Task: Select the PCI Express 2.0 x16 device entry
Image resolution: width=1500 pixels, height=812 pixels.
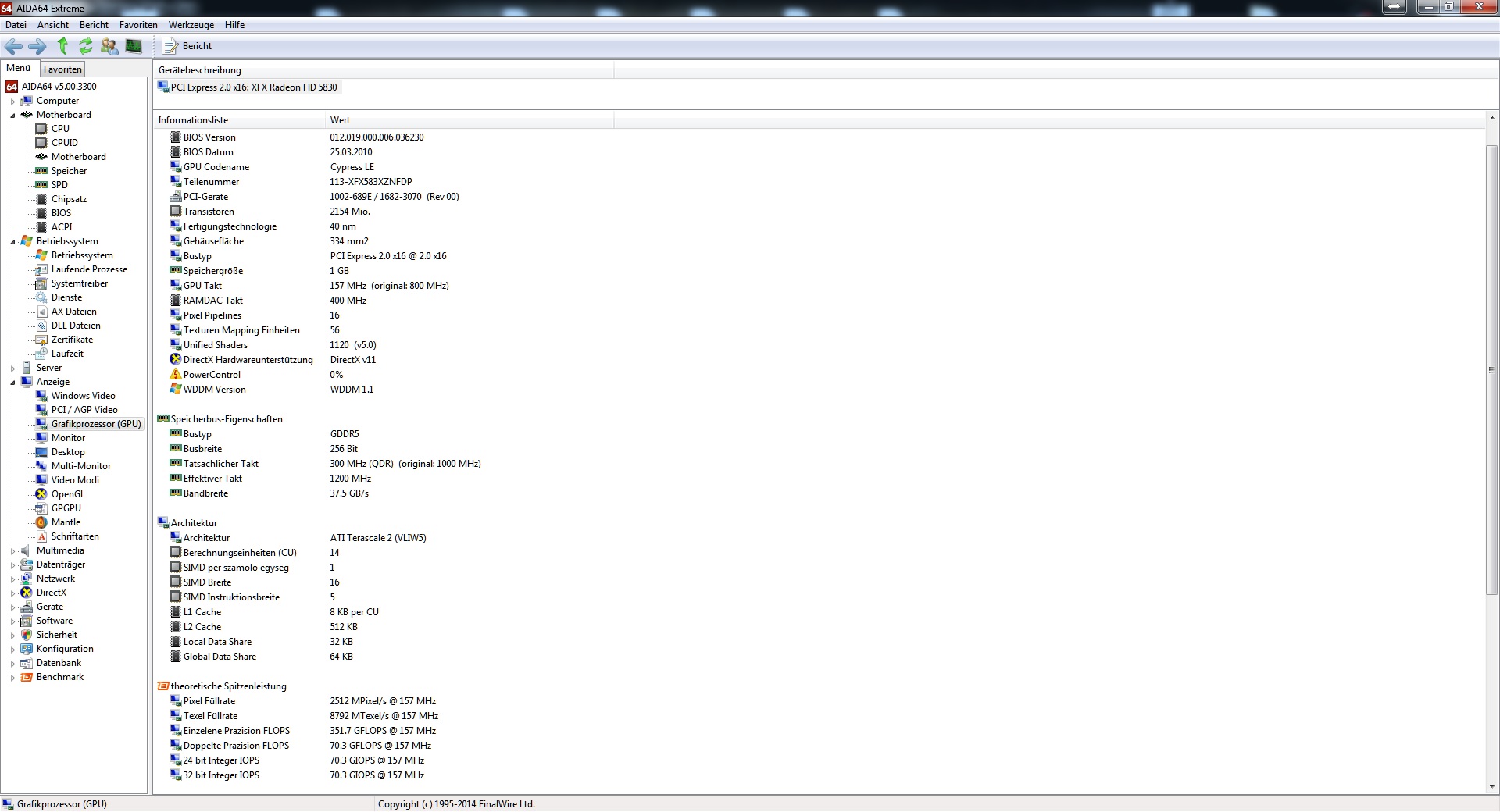Action: click(x=248, y=87)
